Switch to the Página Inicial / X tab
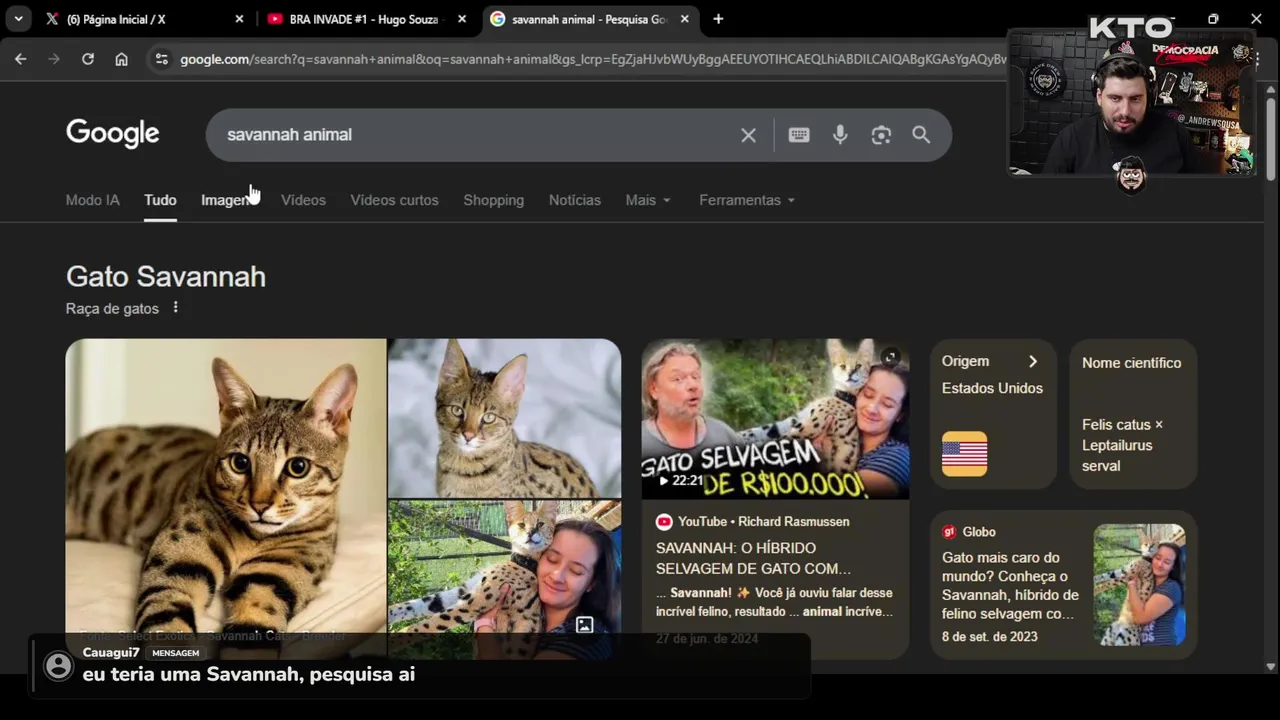 [143, 19]
